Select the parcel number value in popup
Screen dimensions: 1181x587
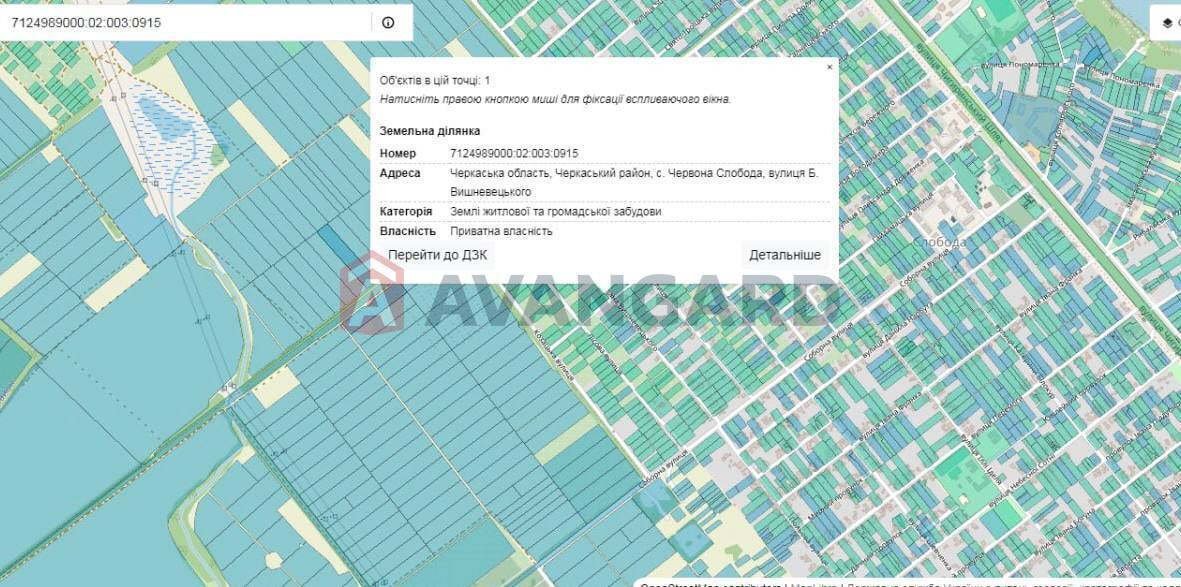(x=514, y=153)
